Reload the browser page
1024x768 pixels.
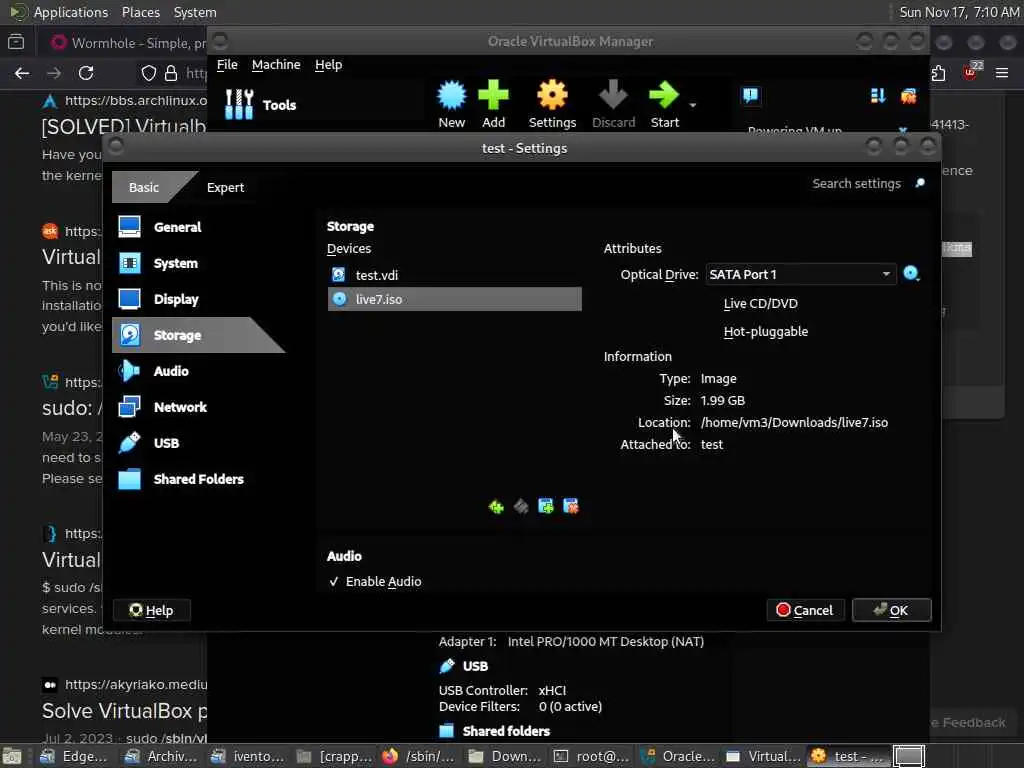coord(86,73)
